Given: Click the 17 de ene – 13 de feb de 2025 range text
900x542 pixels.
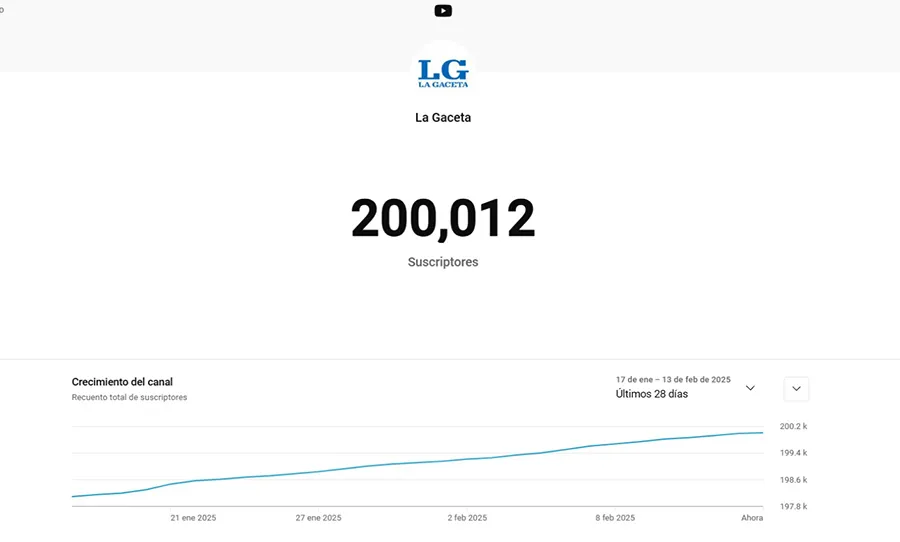Looking at the screenshot, I should 673,380.
